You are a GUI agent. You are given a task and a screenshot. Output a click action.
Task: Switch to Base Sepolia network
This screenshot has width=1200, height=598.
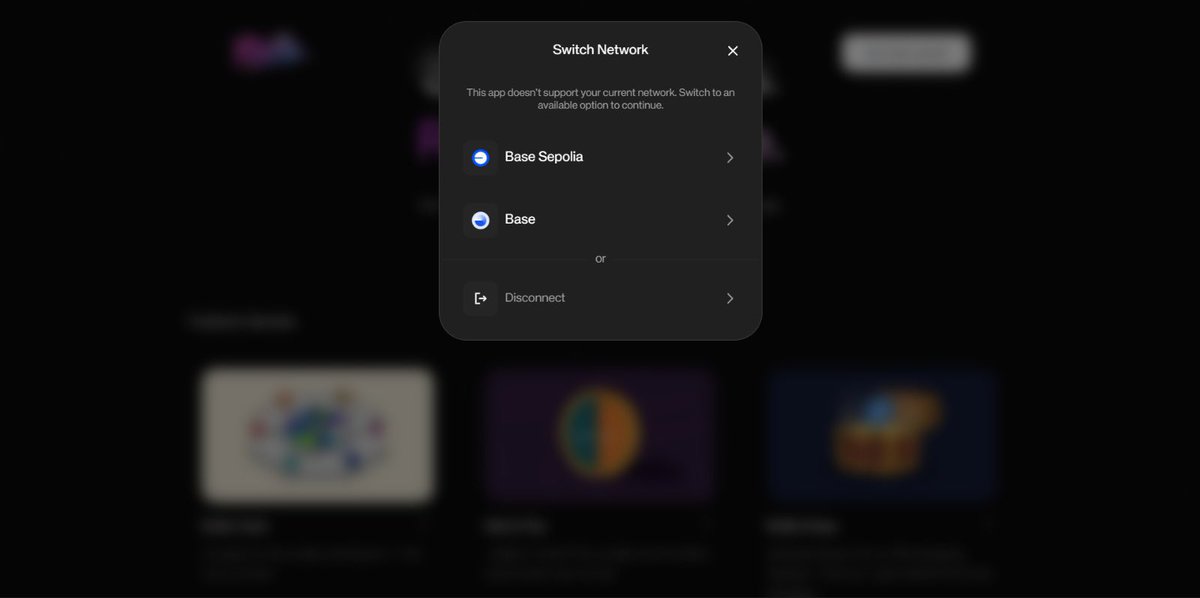click(600, 158)
